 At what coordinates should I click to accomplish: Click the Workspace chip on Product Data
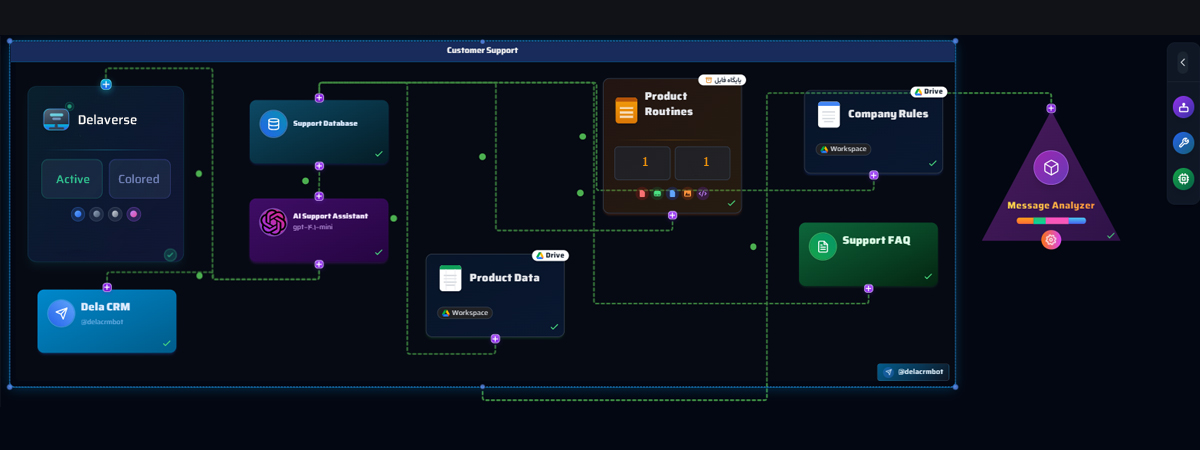pyautogui.click(x=465, y=313)
